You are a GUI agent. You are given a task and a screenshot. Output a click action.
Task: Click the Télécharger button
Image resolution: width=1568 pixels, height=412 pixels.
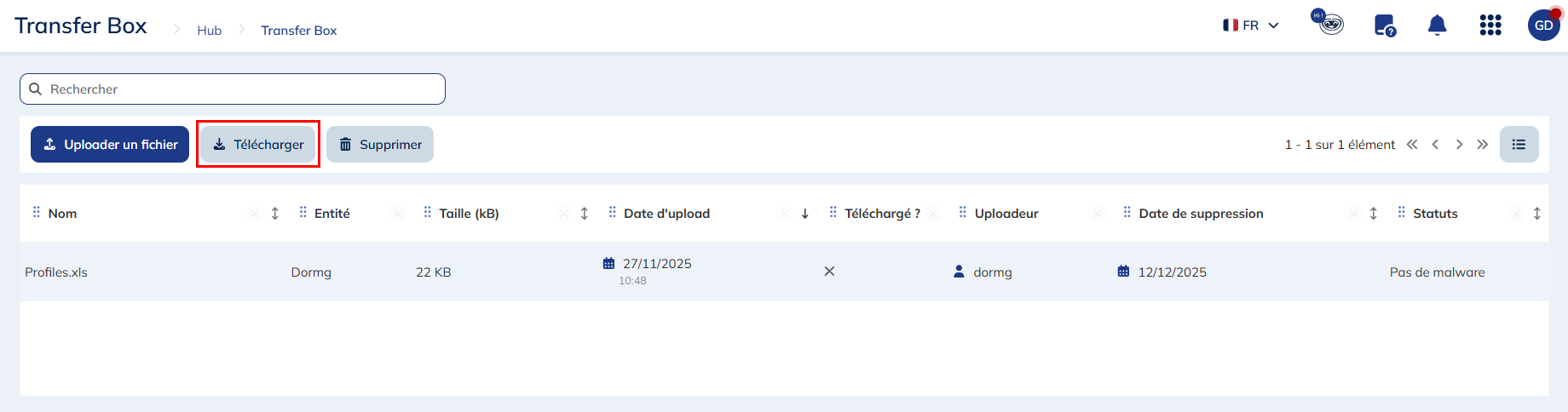(258, 145)
